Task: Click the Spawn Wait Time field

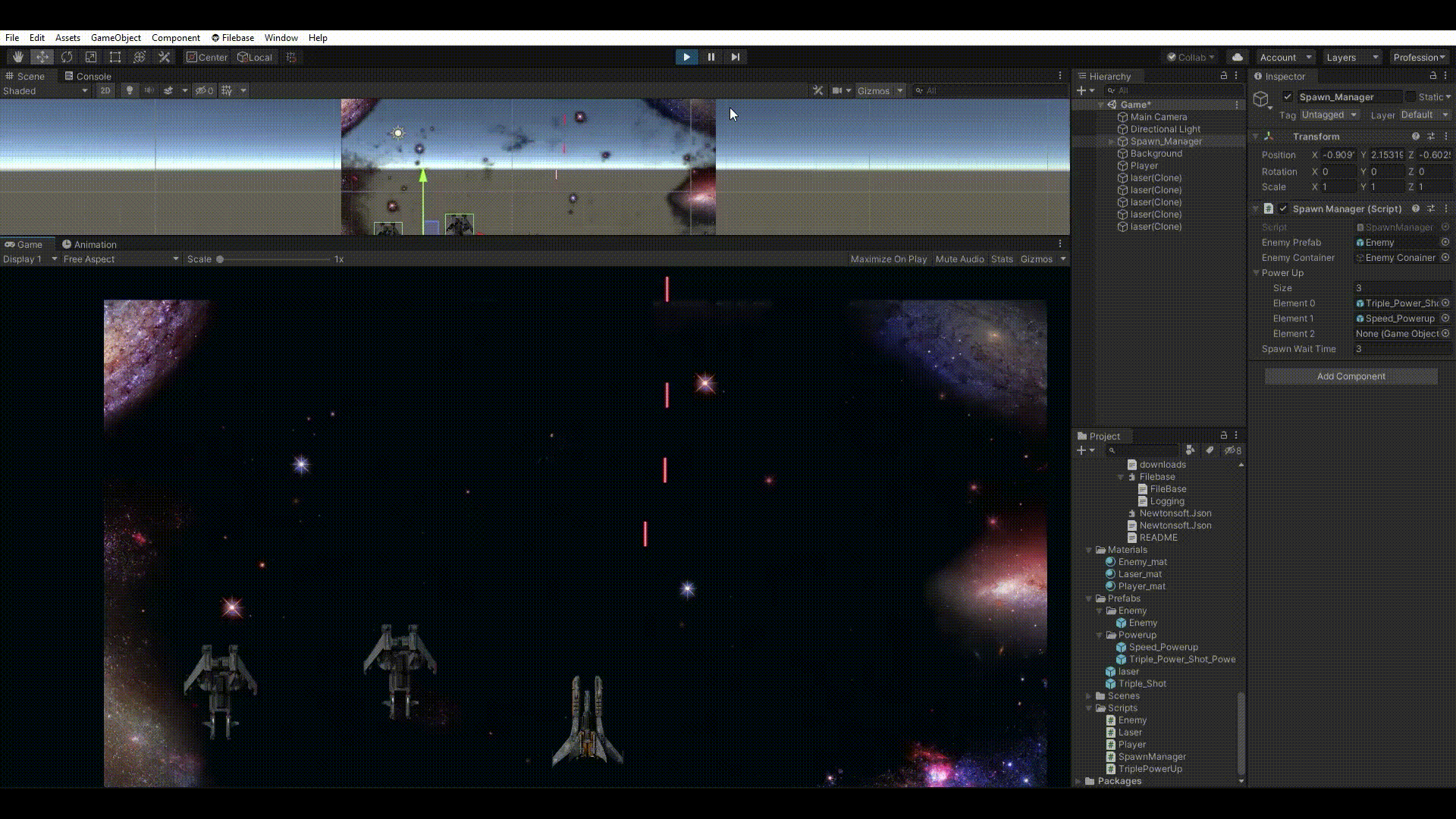Action: click(x=1401, y=349)
